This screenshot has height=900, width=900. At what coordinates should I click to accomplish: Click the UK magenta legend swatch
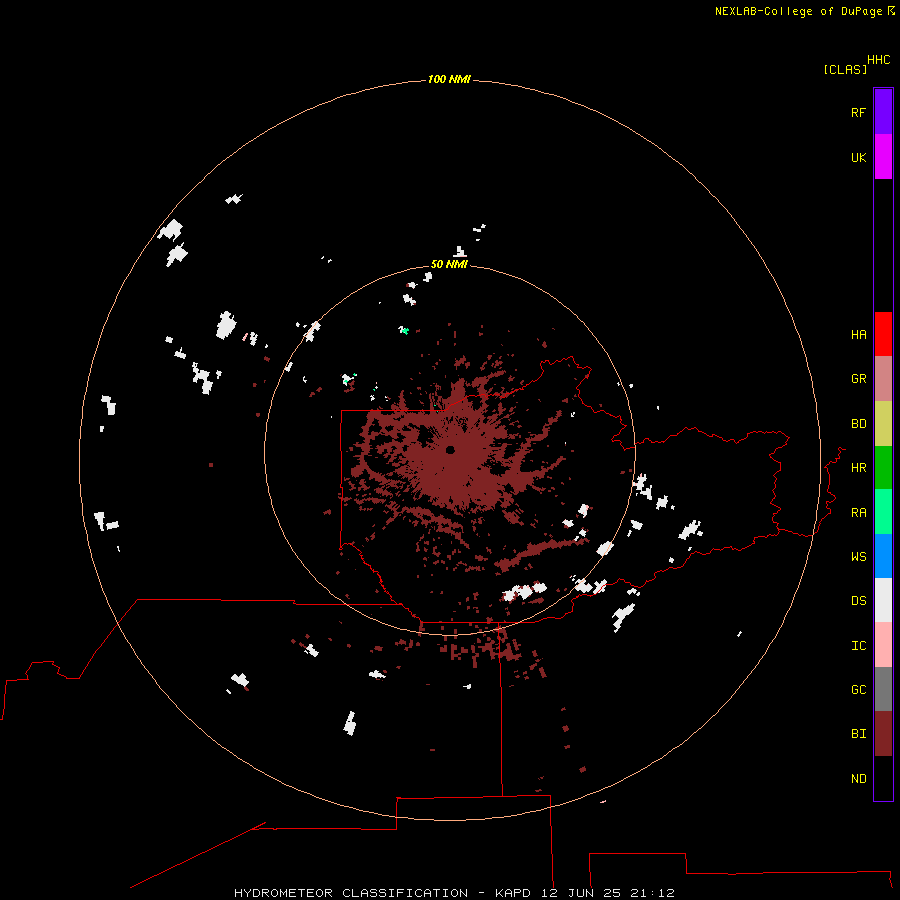click(x=883, y=157)
